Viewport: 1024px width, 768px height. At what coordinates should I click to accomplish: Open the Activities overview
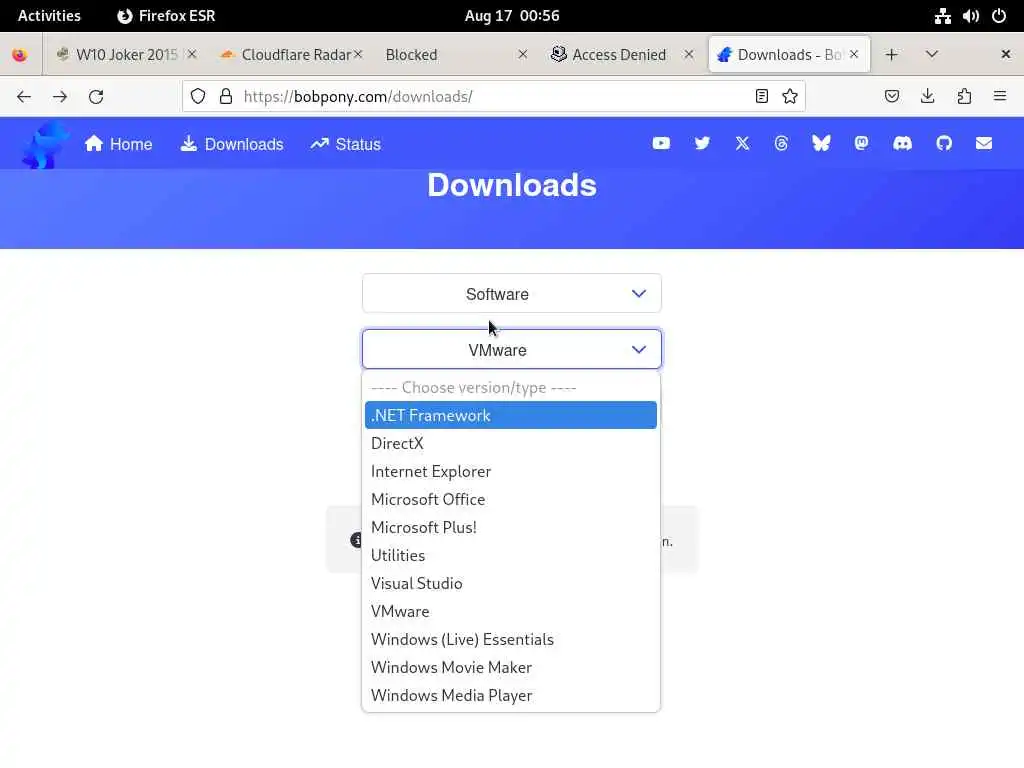click(x=49, y=16)
